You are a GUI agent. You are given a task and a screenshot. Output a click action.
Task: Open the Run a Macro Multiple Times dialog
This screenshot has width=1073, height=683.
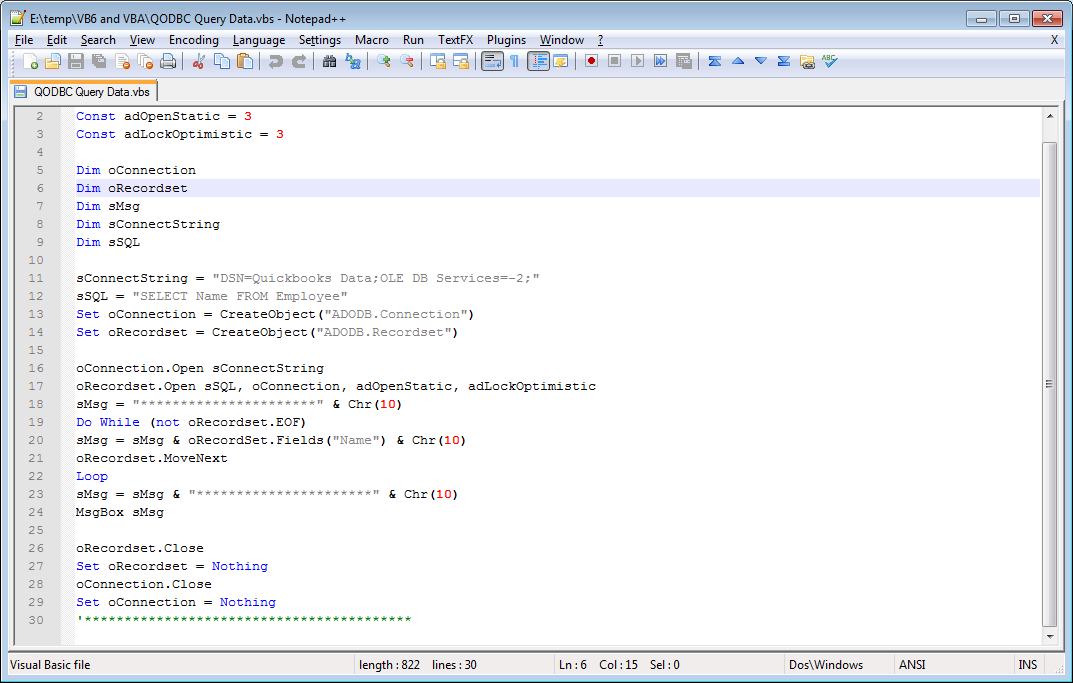(661, 61)
